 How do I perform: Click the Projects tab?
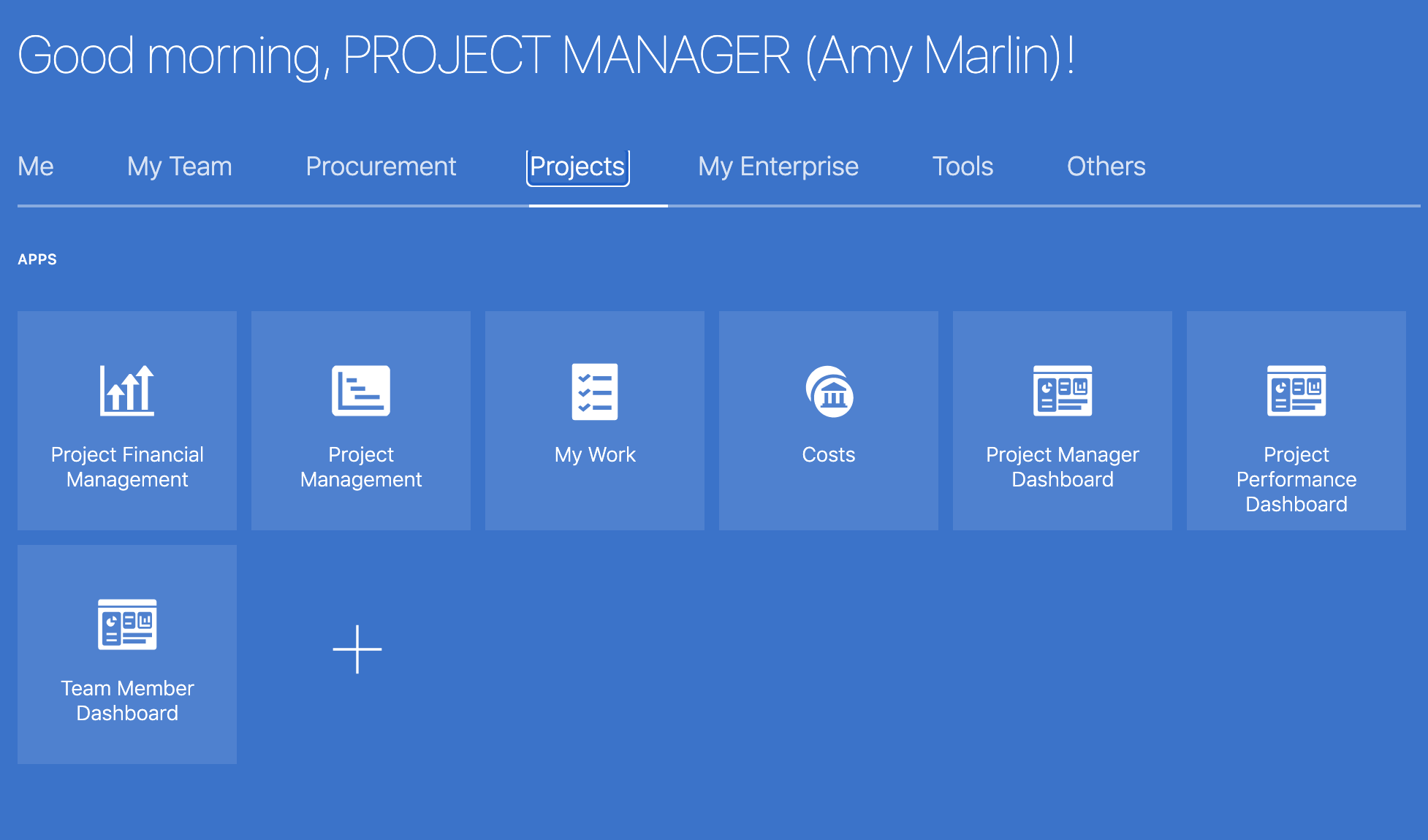click(x=577, y=167)
